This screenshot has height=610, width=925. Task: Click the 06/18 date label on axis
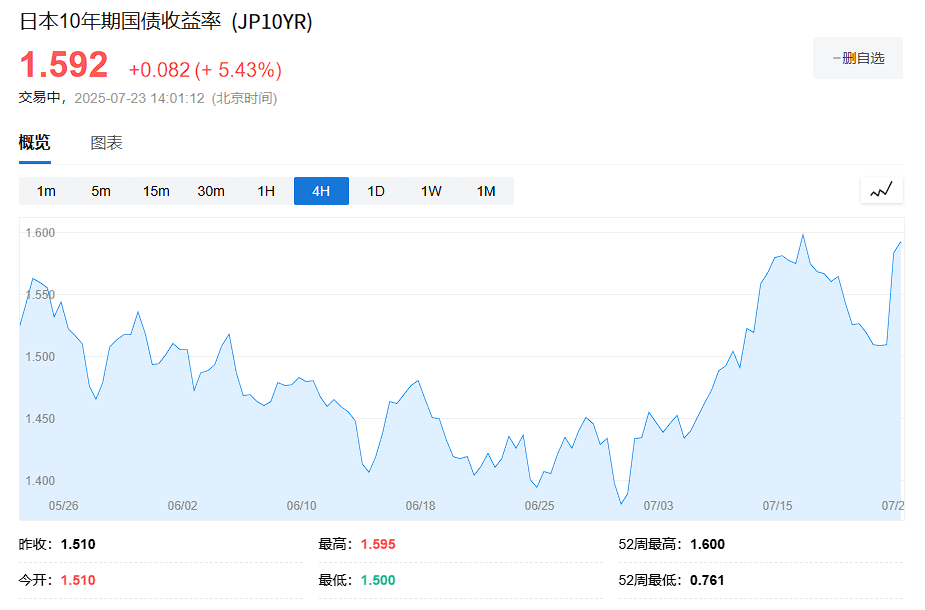421,506
